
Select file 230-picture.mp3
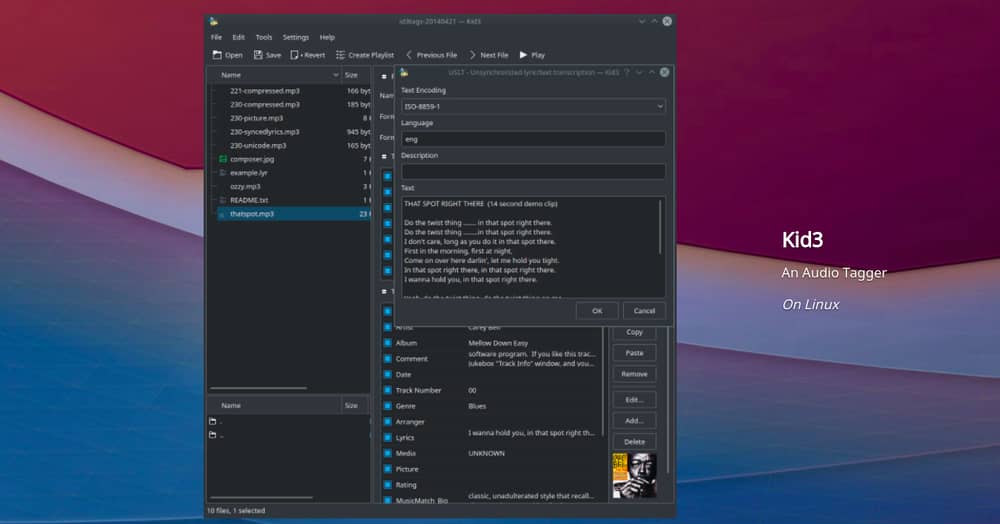[256, 118]
